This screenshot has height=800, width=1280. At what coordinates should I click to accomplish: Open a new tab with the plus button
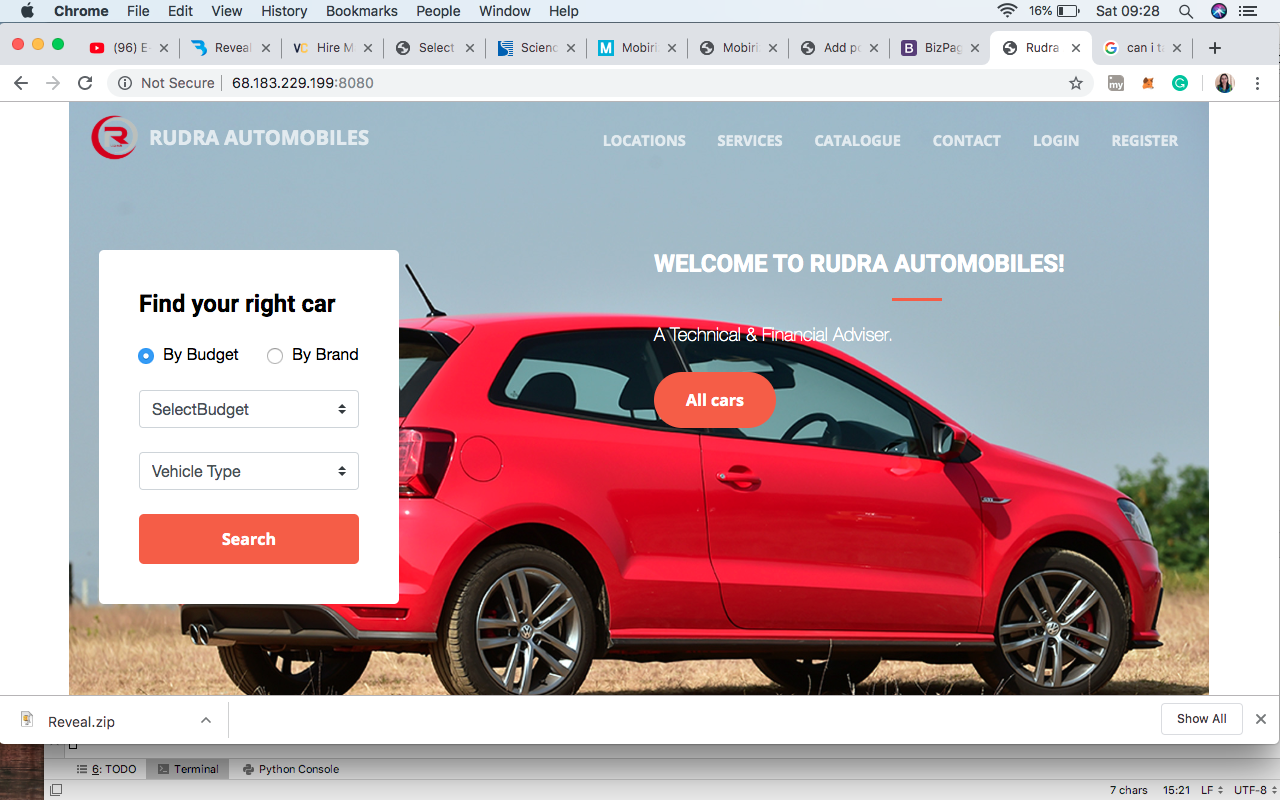[1215, 48]
